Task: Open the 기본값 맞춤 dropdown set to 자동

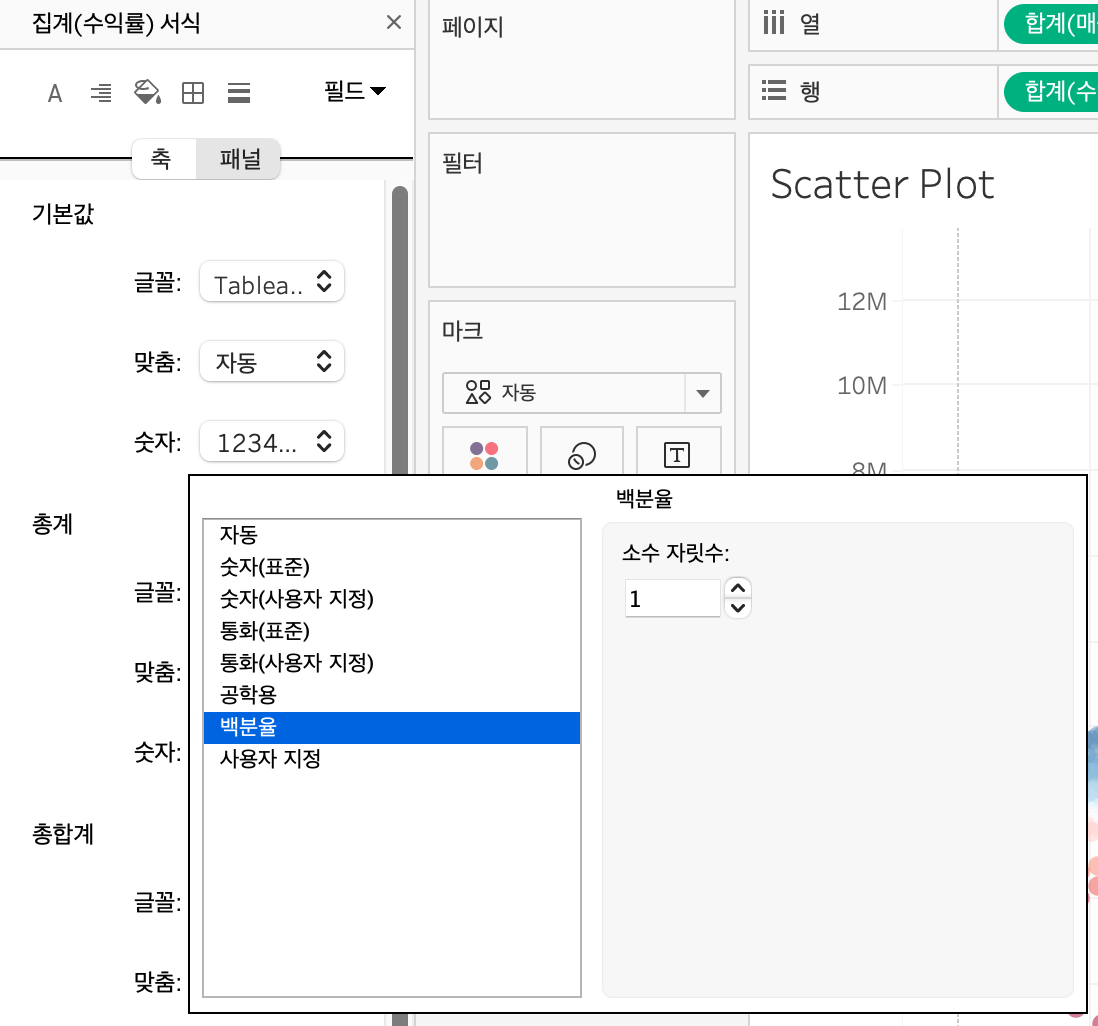Action: tap(272, 361)
